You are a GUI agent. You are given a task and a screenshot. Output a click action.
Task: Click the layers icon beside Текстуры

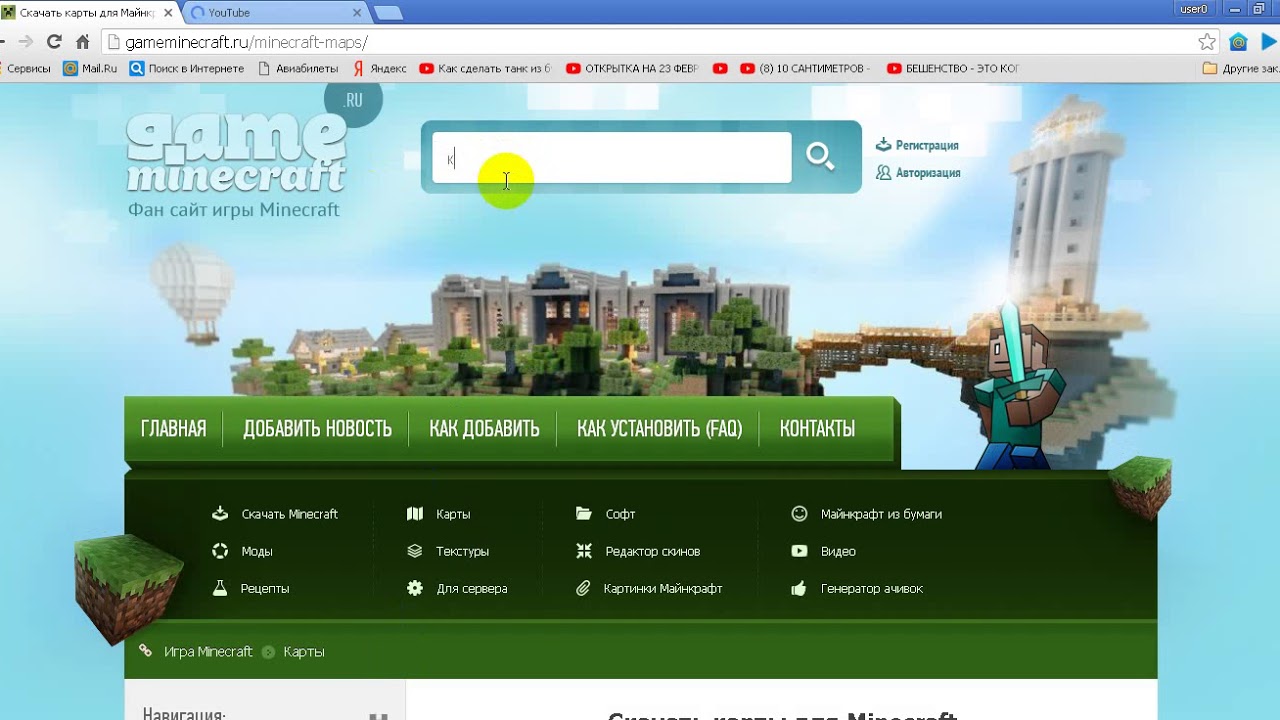pyautogui.click(x=415, y=551)
